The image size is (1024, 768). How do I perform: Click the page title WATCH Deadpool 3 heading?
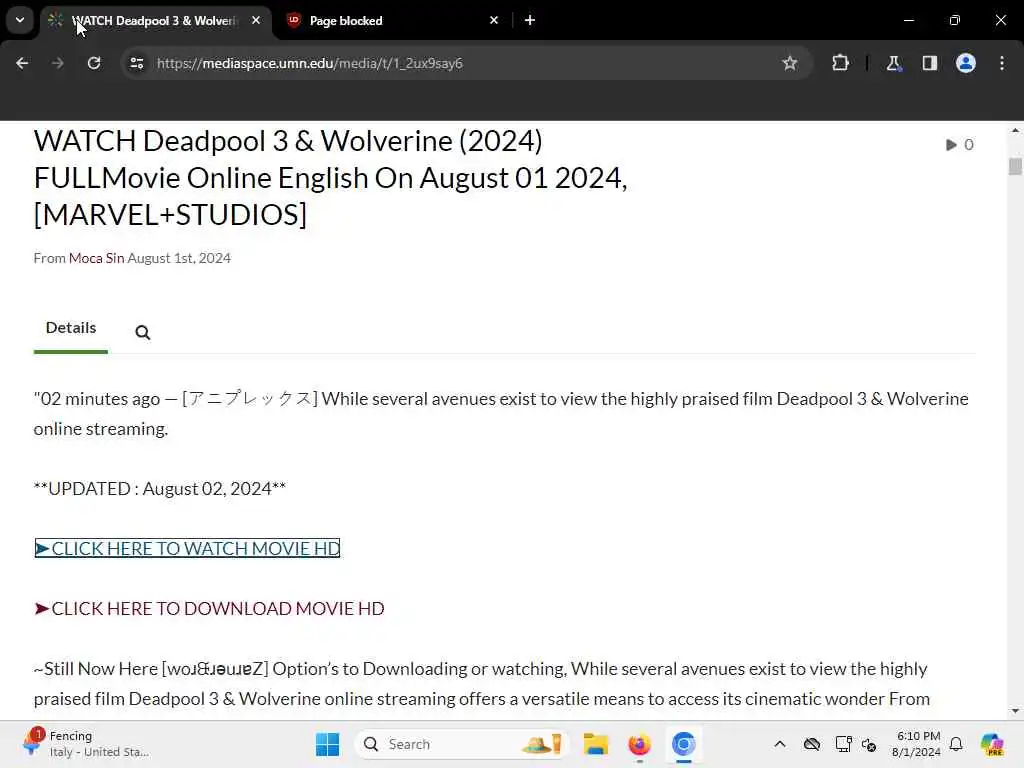pyautogui.click(x=330, y=178)
